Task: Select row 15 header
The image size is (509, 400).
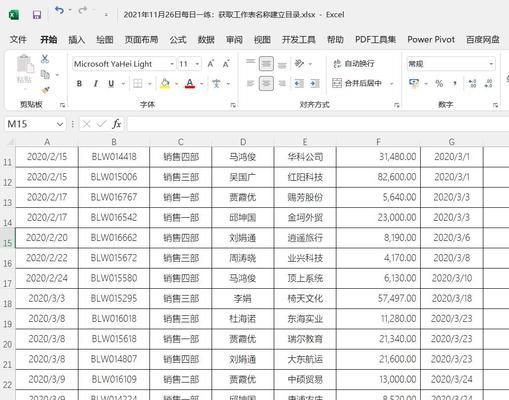Action: pos(7,238)
